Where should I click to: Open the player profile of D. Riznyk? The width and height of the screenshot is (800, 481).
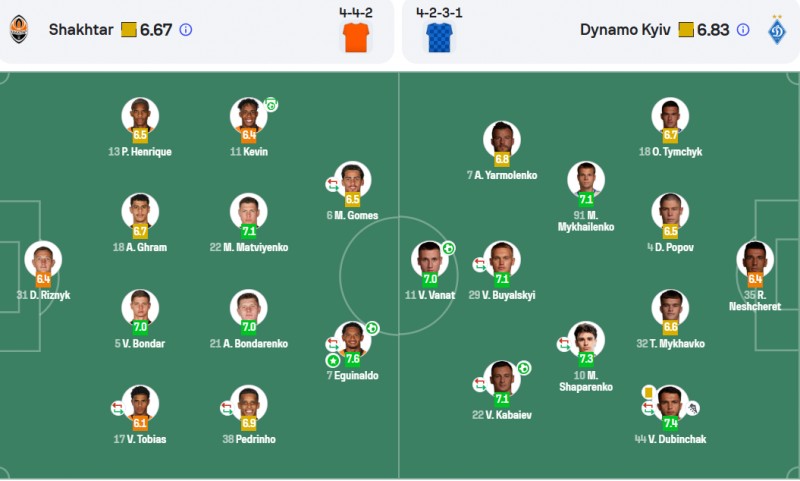coord(43,260)
